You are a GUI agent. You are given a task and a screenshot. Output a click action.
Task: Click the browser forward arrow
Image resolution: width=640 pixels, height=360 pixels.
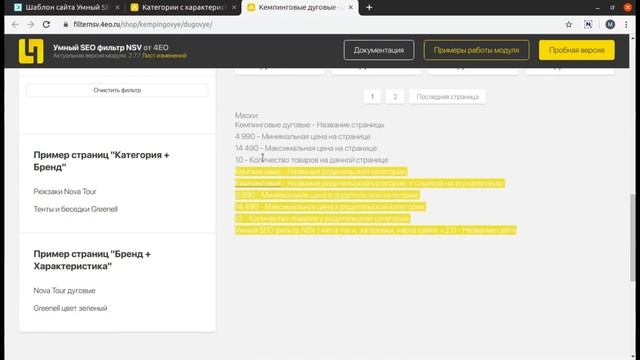coord(31,24)
